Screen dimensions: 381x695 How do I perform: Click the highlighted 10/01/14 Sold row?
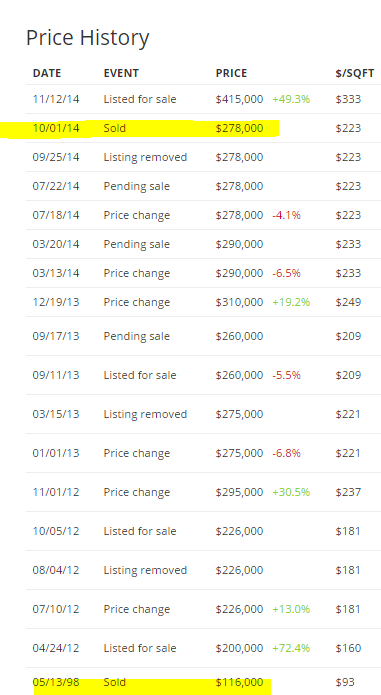click(203, 128)
